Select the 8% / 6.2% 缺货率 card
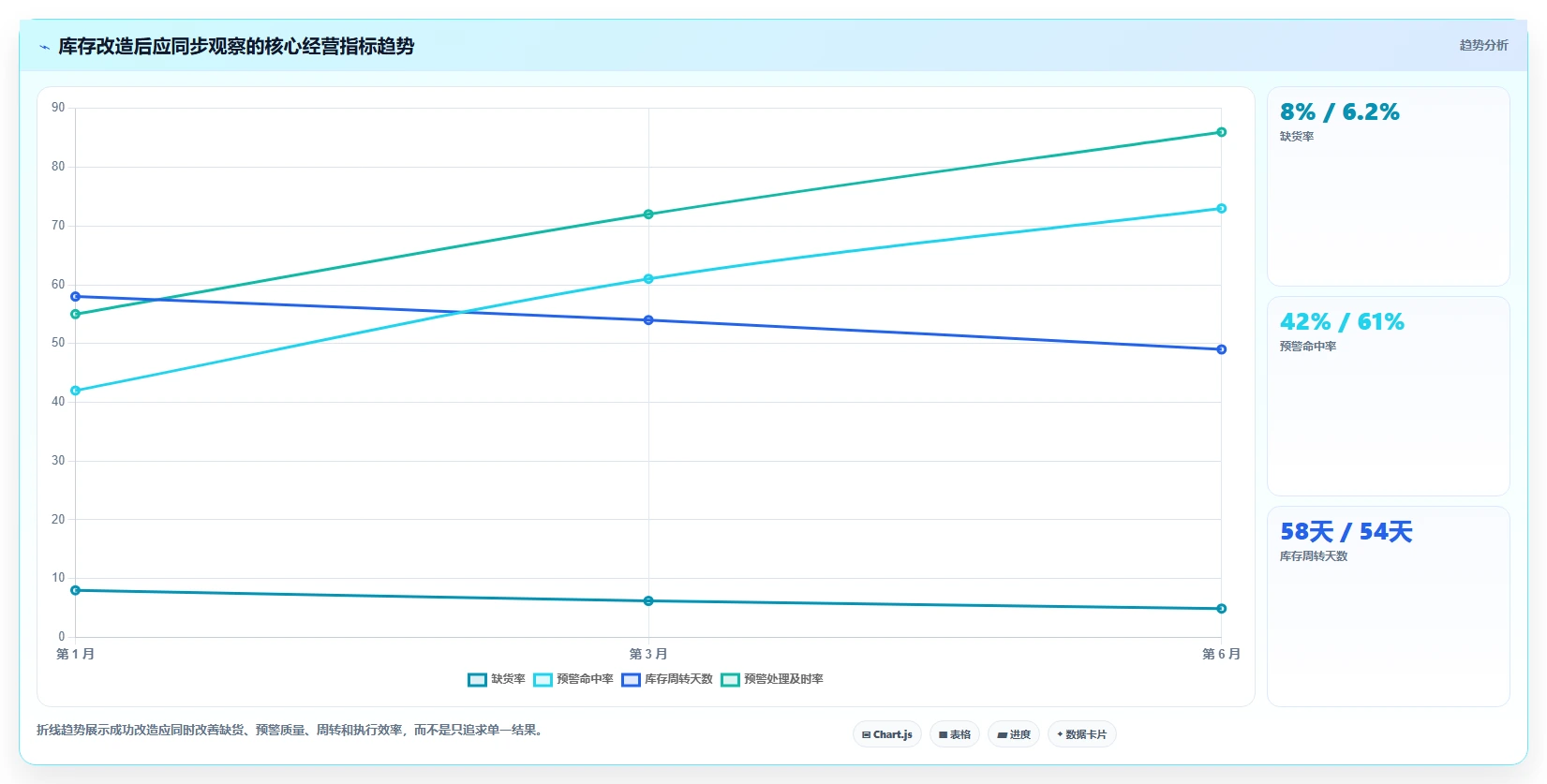 (x=1388, y=186)
